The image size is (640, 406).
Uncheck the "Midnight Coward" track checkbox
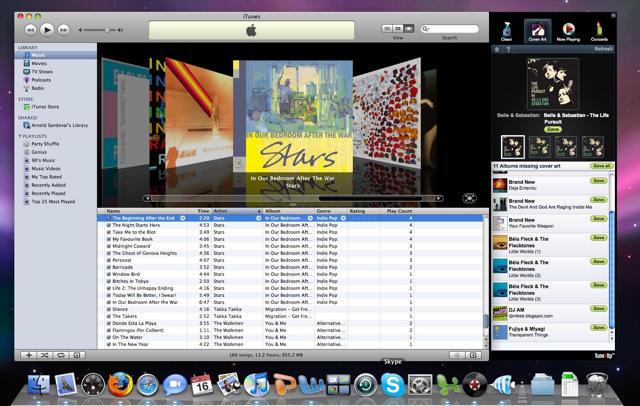[x=110, y=246]
